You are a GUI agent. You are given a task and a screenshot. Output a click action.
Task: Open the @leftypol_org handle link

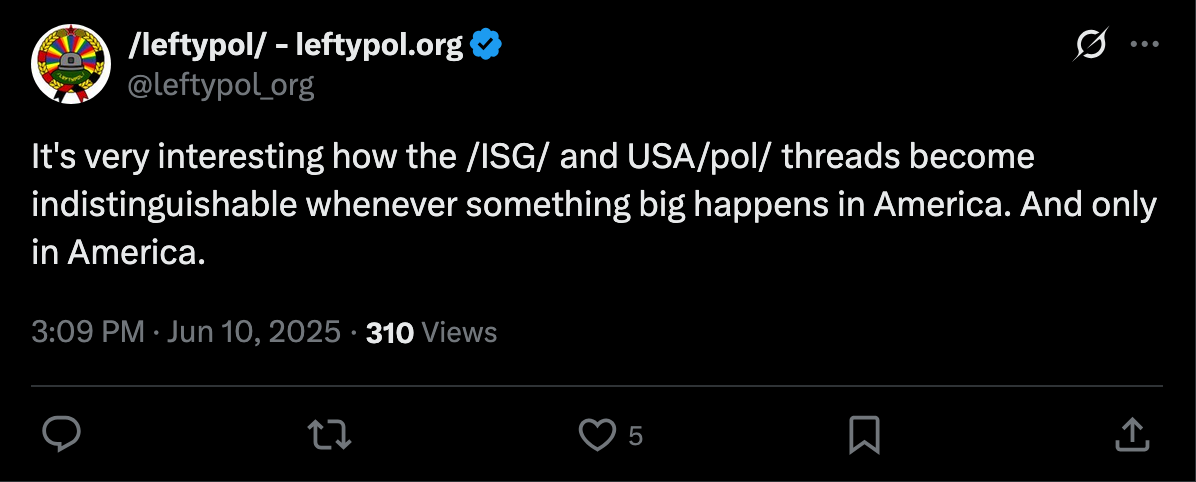(220, 85)
